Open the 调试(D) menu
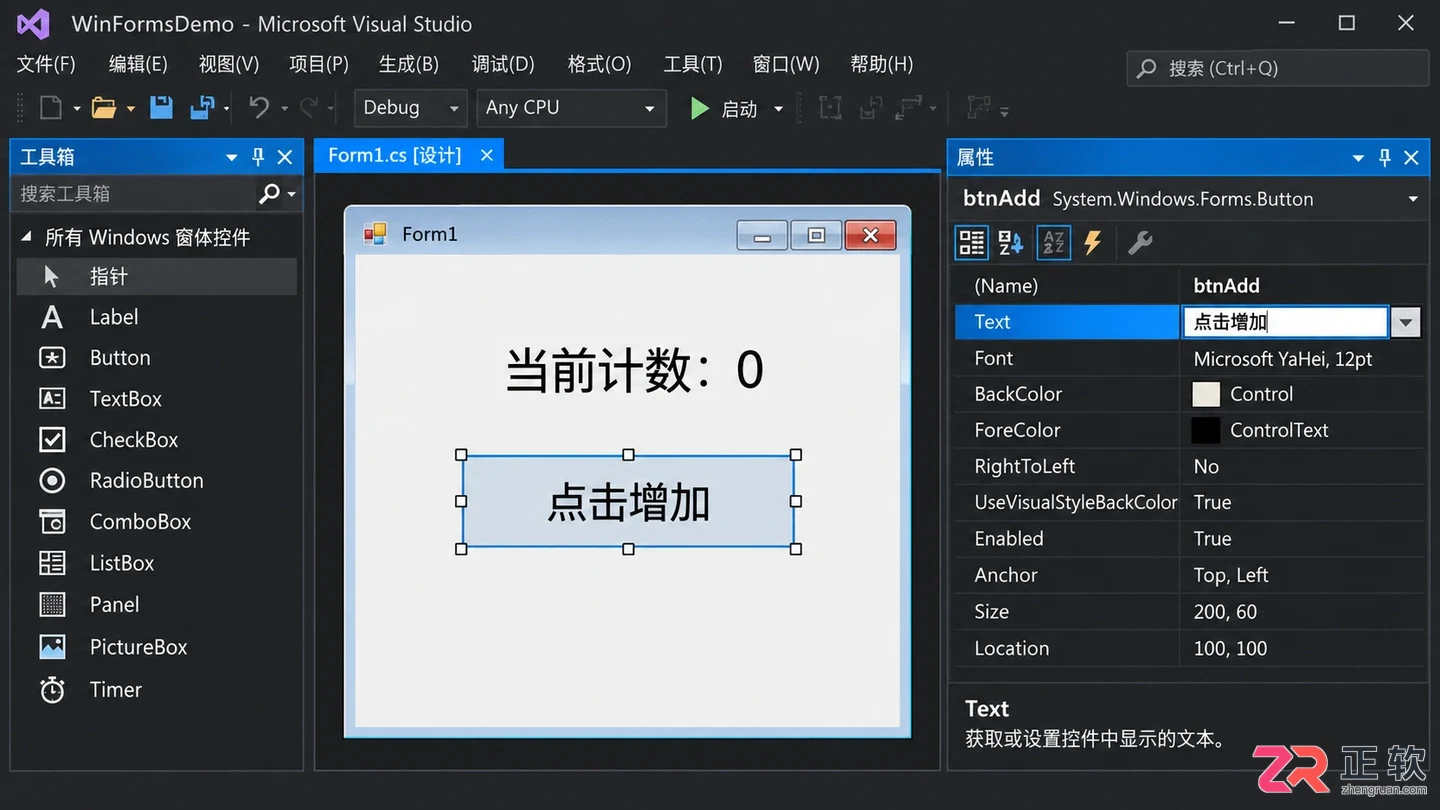 503,64
